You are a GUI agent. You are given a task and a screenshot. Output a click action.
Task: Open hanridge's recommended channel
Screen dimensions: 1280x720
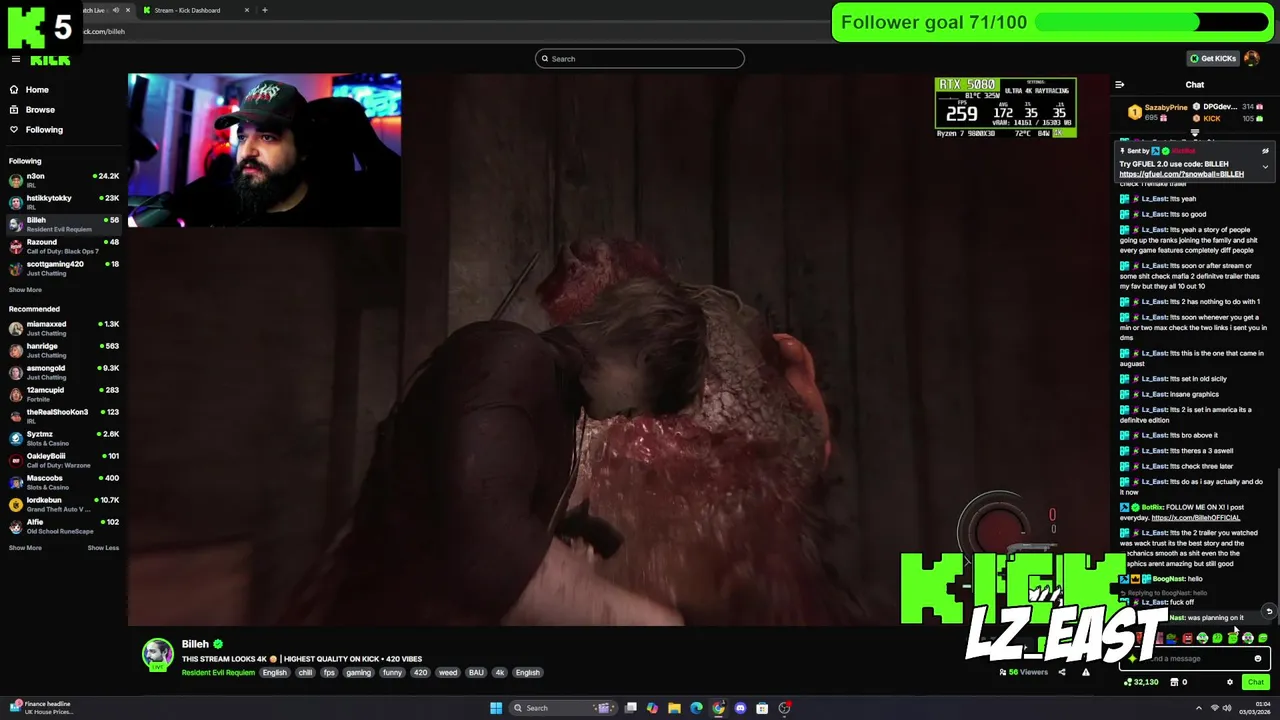click(64, 350)
